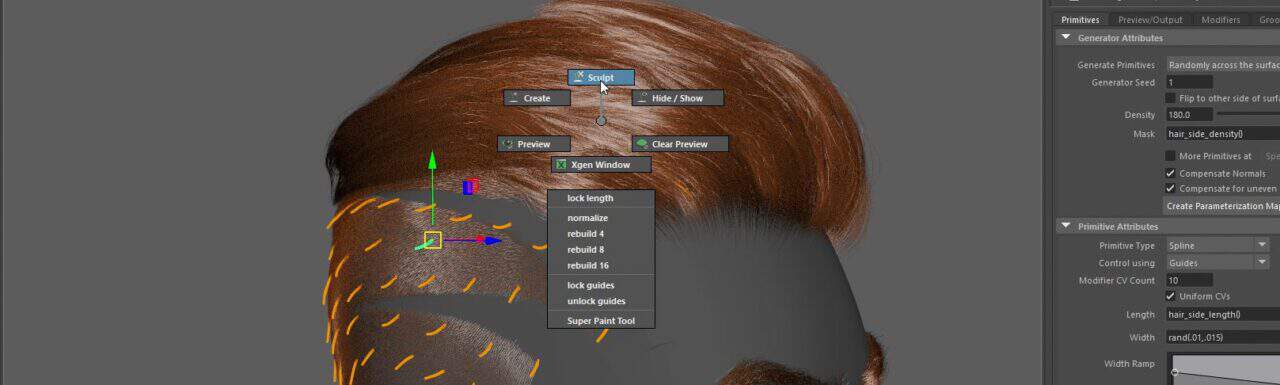Switch to the Primitives tab
Screen dimensions: 1280x385
click(1080, 20)
